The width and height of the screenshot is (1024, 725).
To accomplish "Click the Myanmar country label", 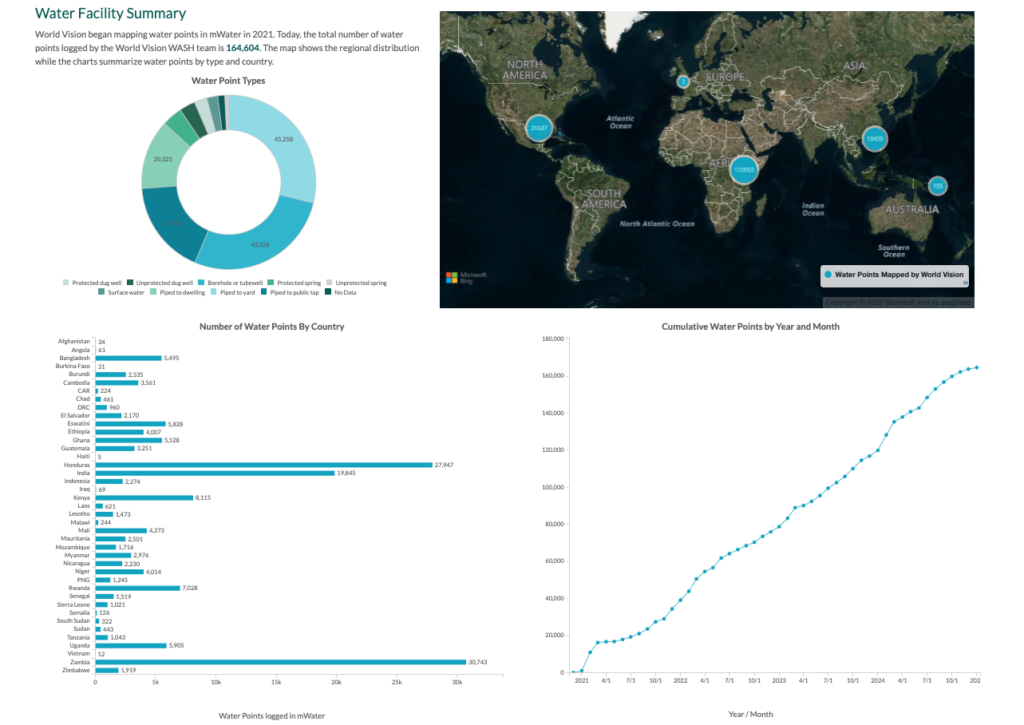I will 77,555.
